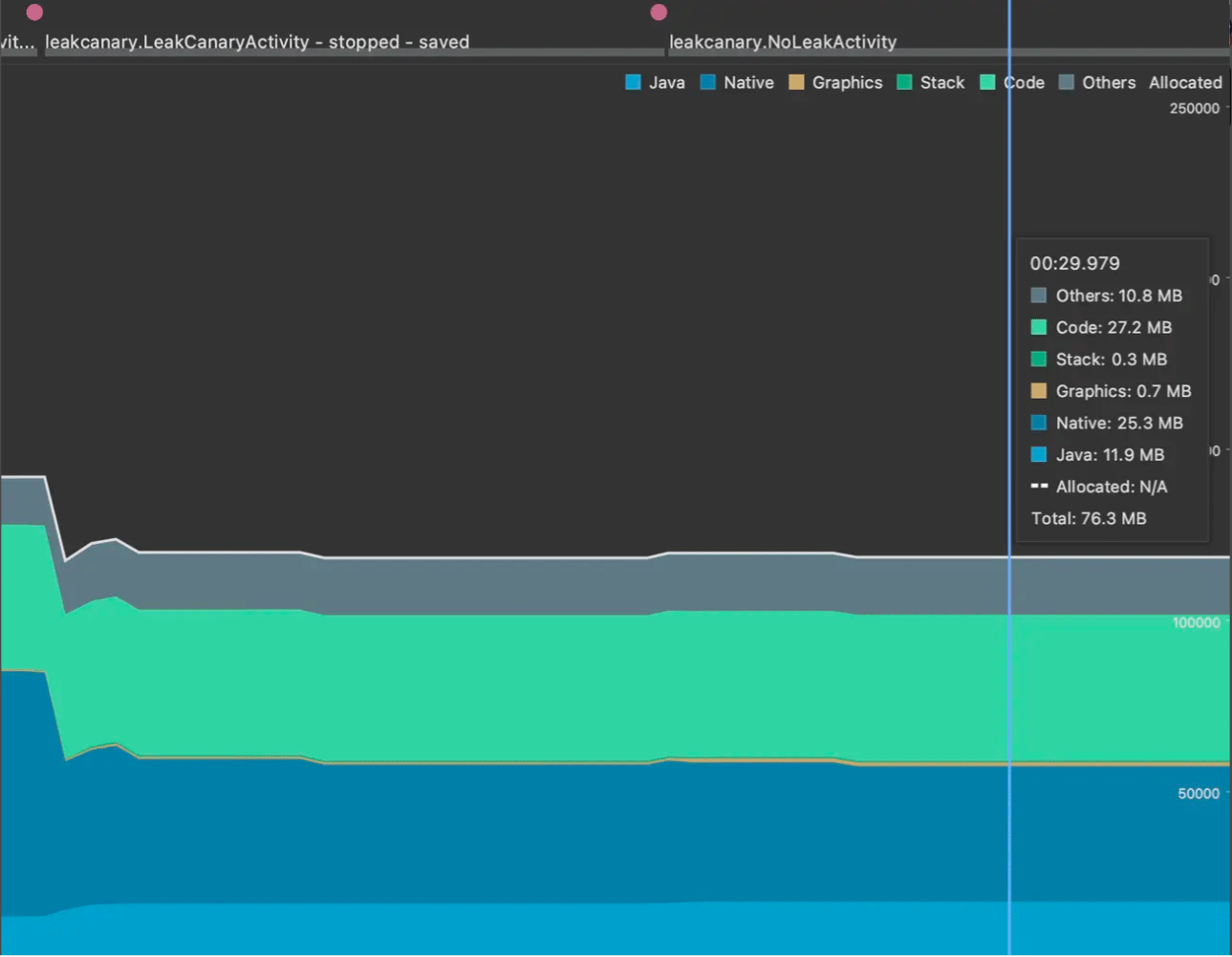This screenshot has width=1232, height=957.
Task: Select the LeakCanaryActivity stopped-saved activity bar
Action: pos(354,52)
